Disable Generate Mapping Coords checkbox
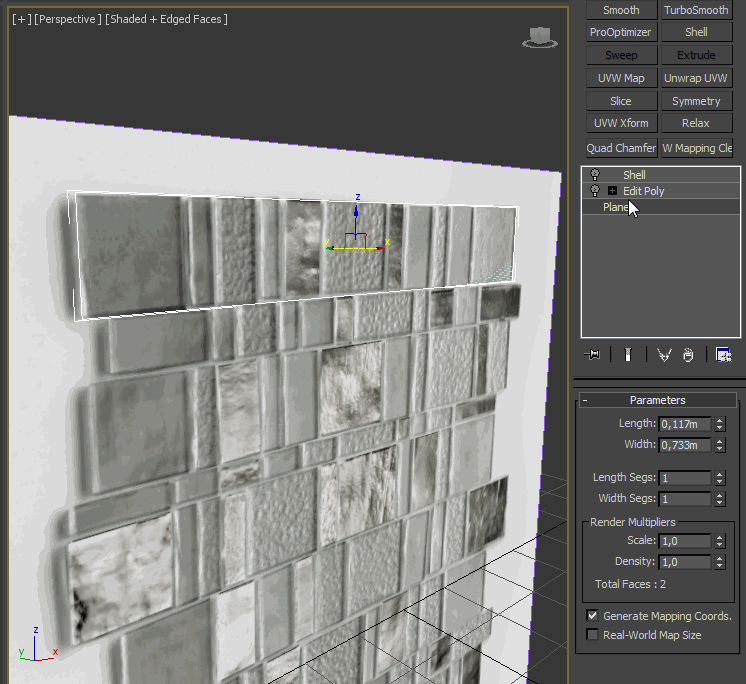This screenshot has height=684, width=746. (x=593, y=616)
